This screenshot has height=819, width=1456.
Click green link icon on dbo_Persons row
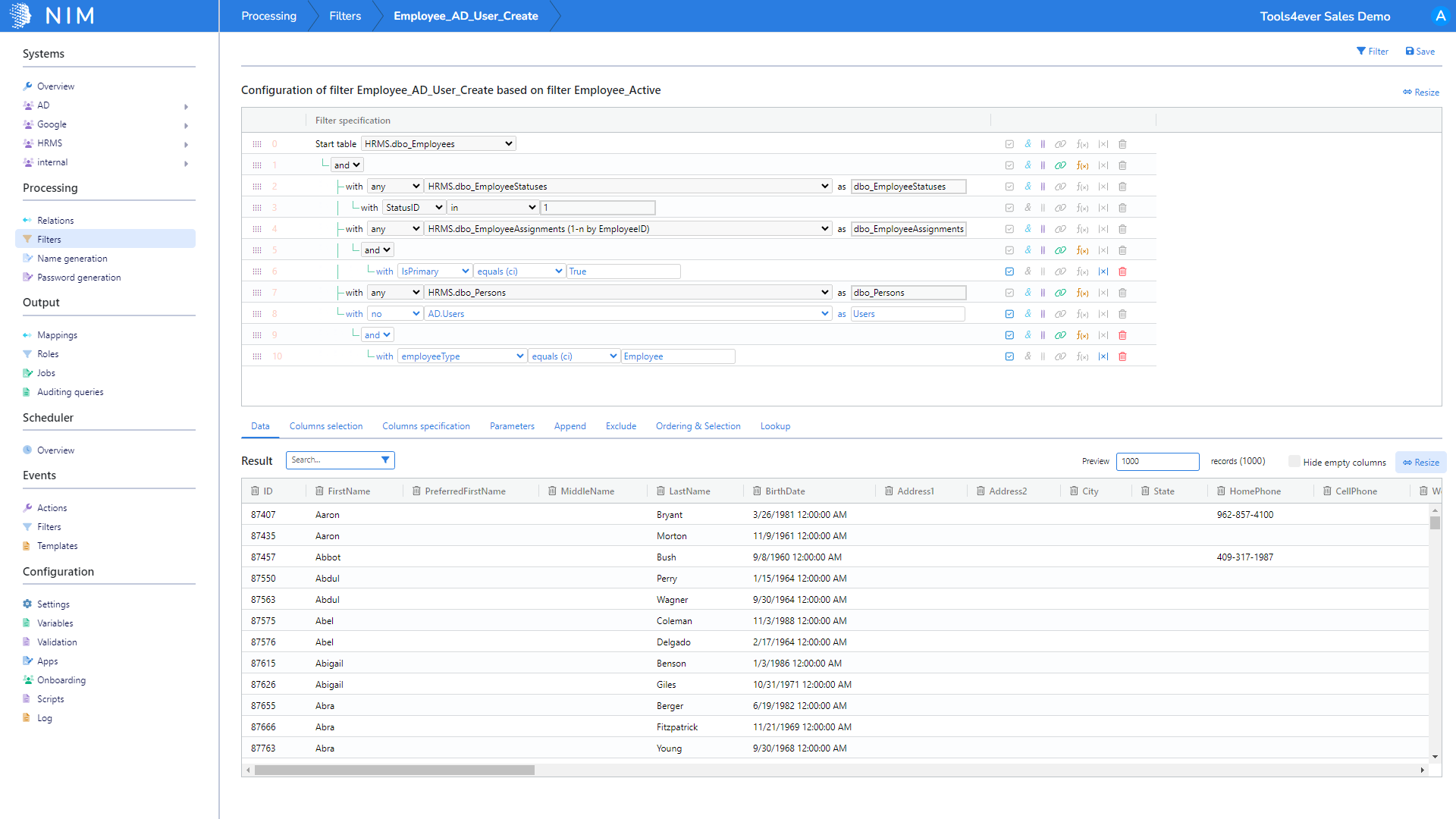pos(1060,293)
